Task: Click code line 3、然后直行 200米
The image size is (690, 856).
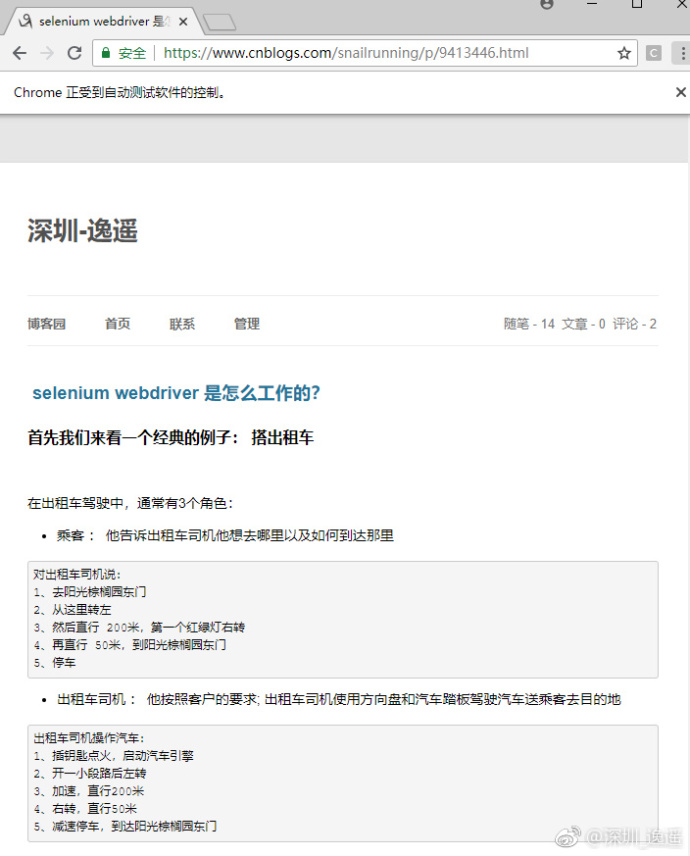Action: (139, 627)
